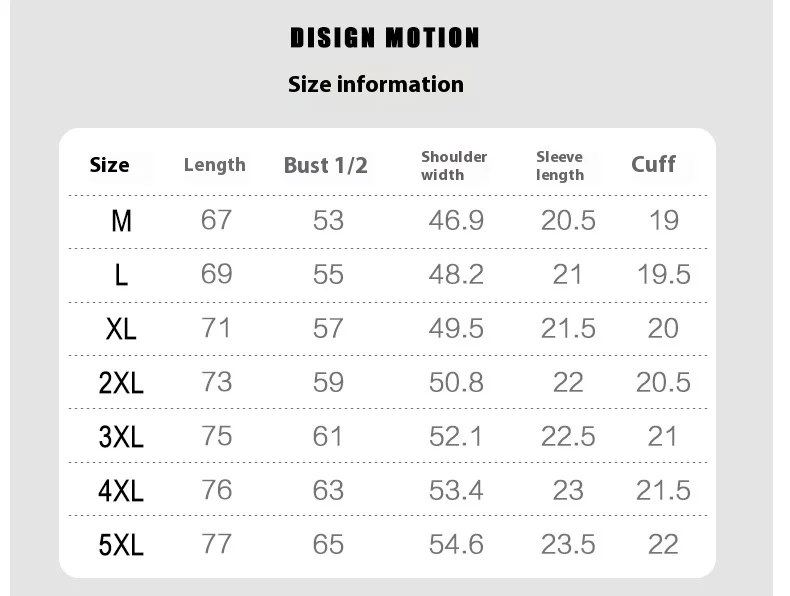Select bust value 65 in 5XL row
Screen dimensions: 790x596
pyautogui.click(x=328, y=544)
